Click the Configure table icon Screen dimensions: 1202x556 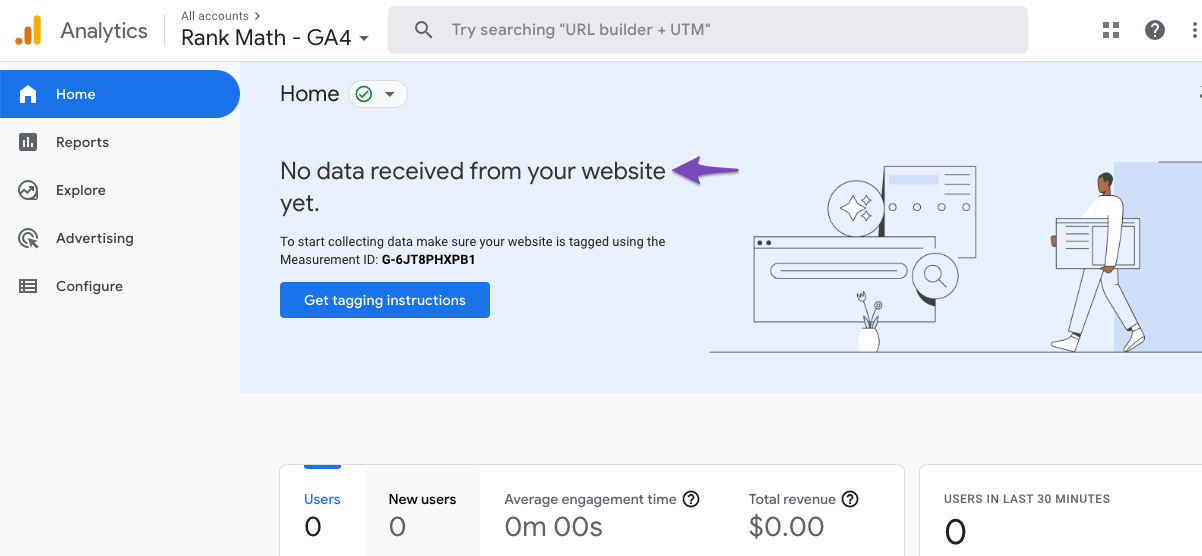28,286
